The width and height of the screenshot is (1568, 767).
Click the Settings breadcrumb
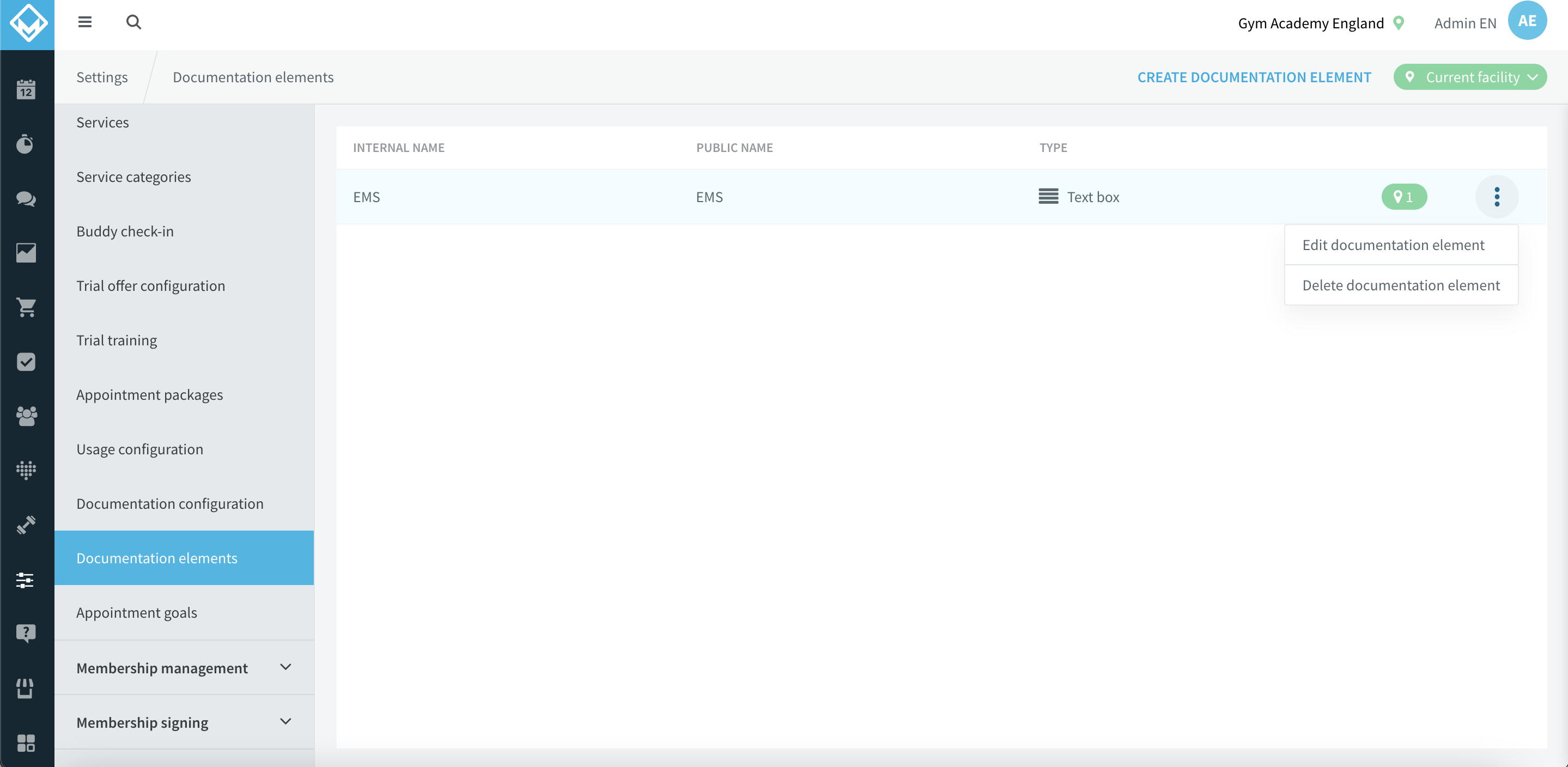[x=102, y=77]
